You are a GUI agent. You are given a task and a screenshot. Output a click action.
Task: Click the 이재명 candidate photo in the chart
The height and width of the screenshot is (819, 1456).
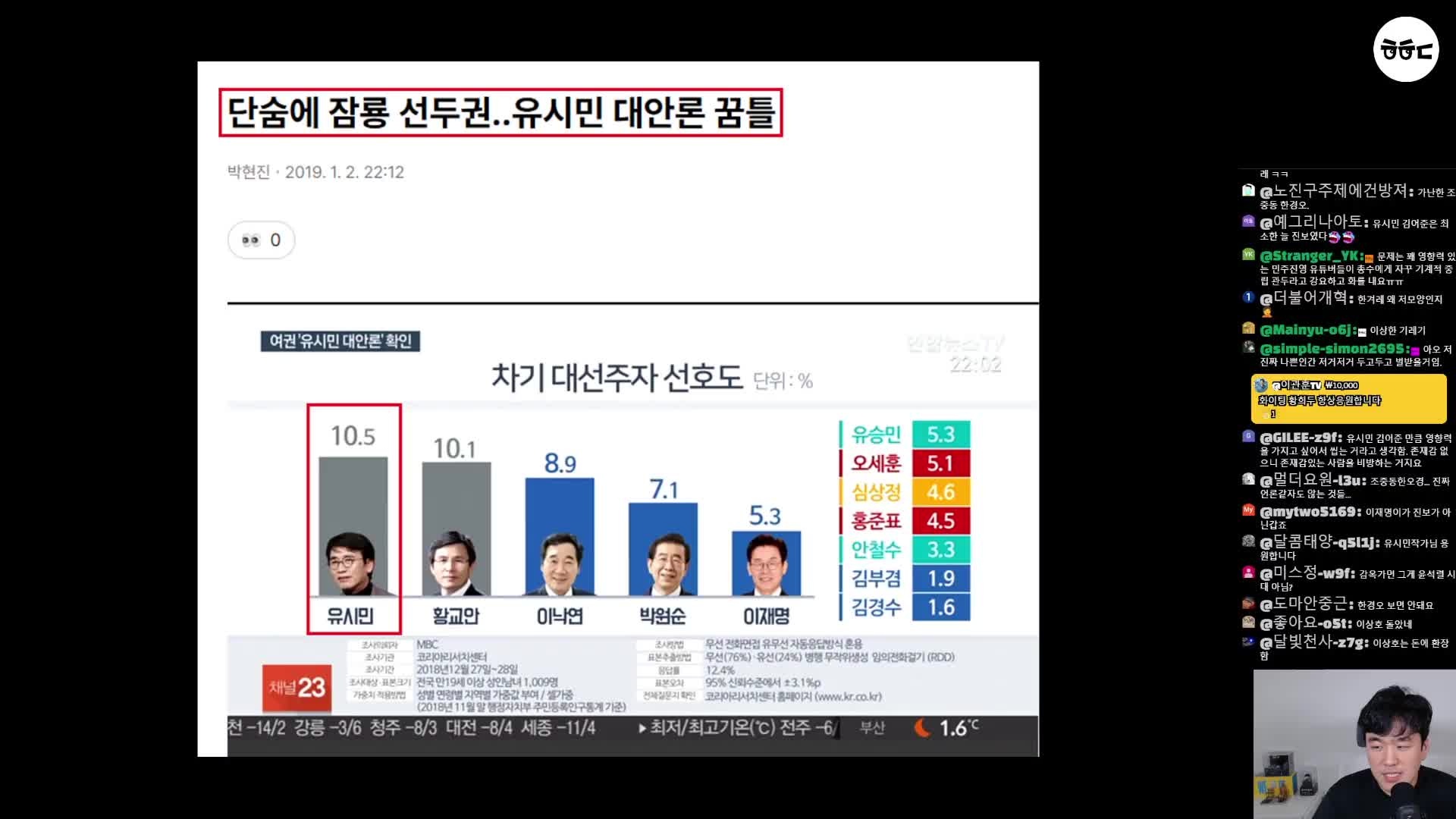click(767, 564)
